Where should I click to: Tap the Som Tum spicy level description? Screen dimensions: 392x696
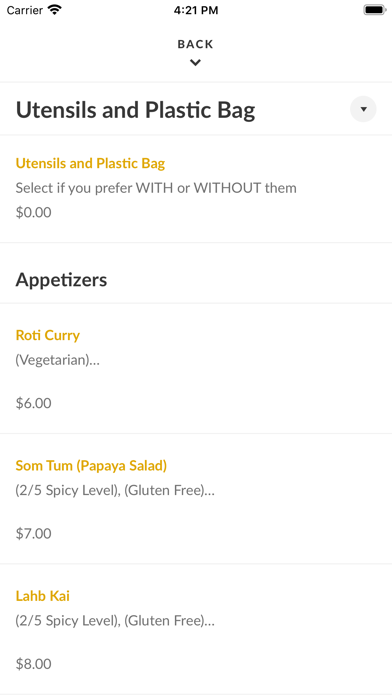click(x=115, y=490)
